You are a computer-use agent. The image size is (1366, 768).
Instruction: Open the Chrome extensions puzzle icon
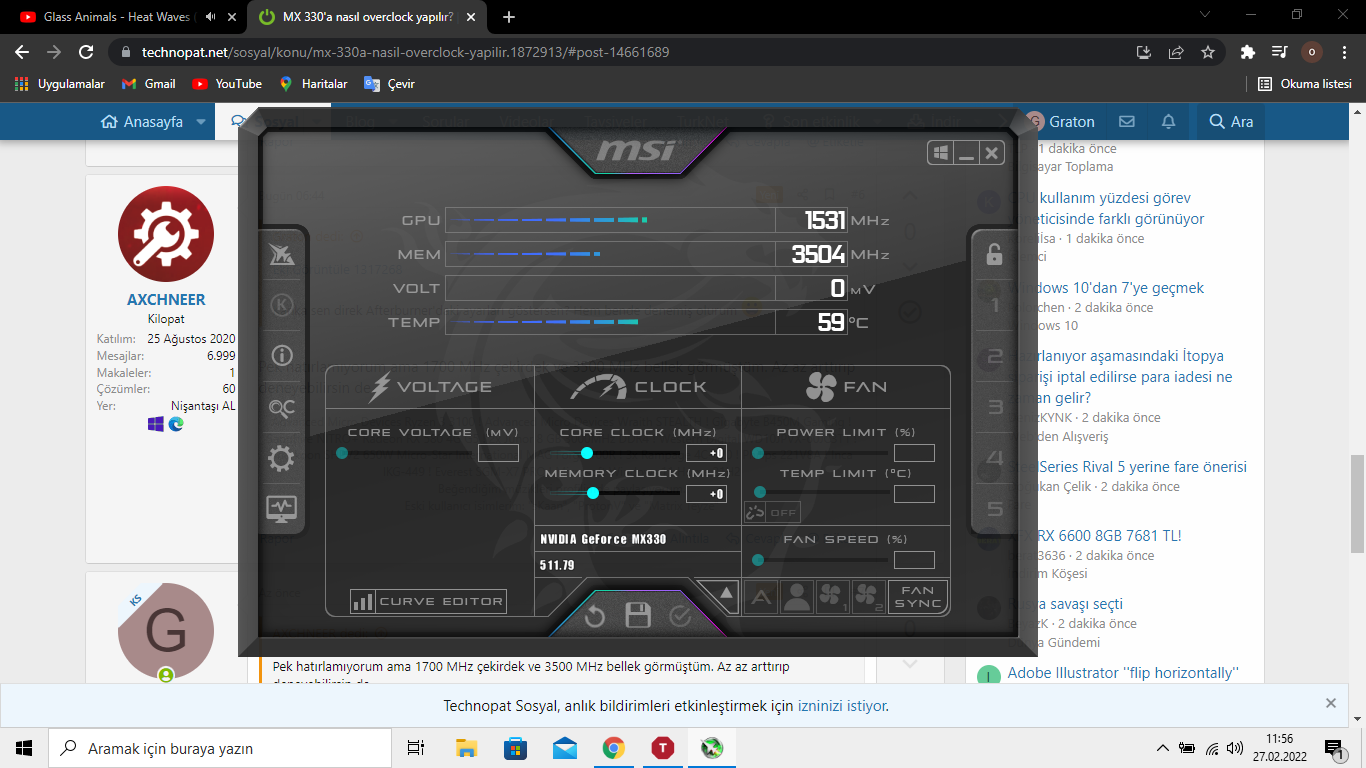point(1247,52)
